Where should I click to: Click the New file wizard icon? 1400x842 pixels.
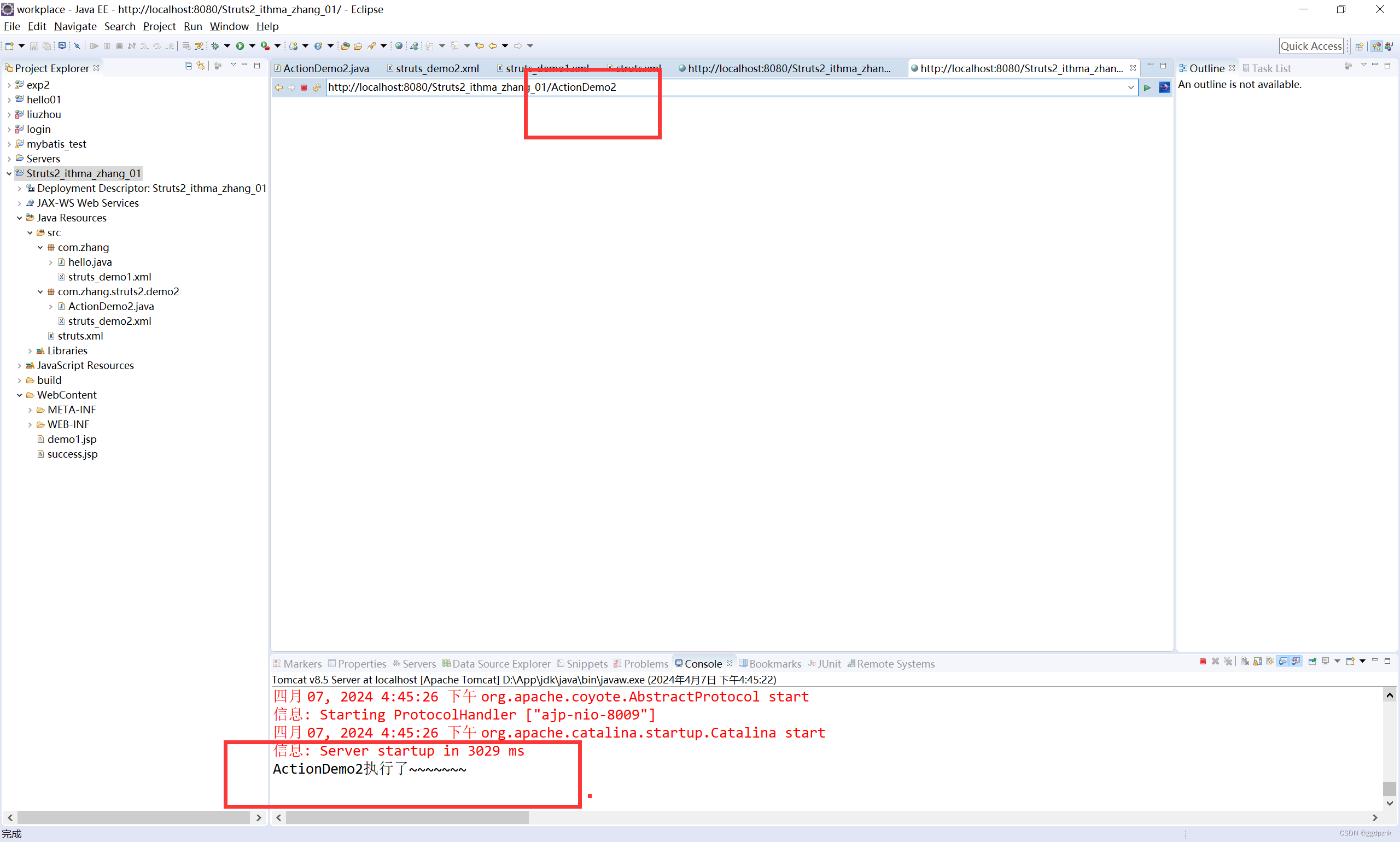pos(9,46)
